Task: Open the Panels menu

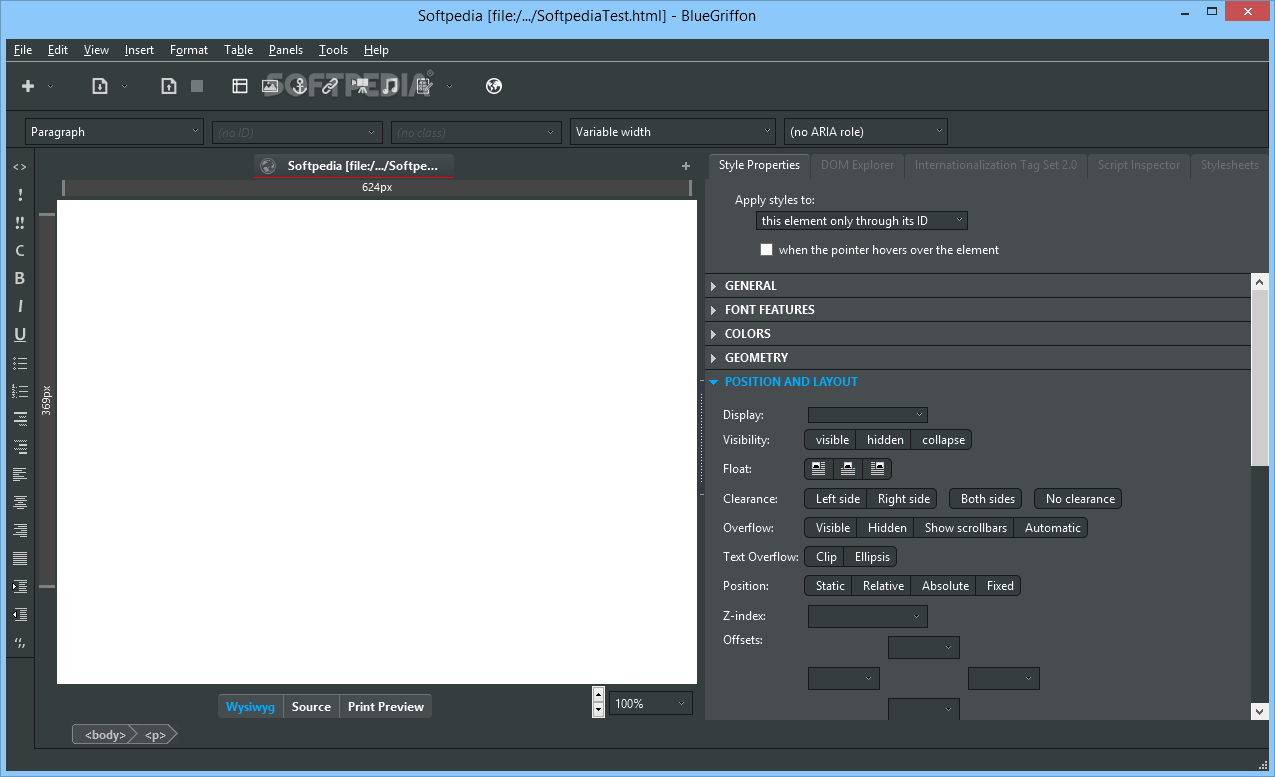Action: click(286, 50)
